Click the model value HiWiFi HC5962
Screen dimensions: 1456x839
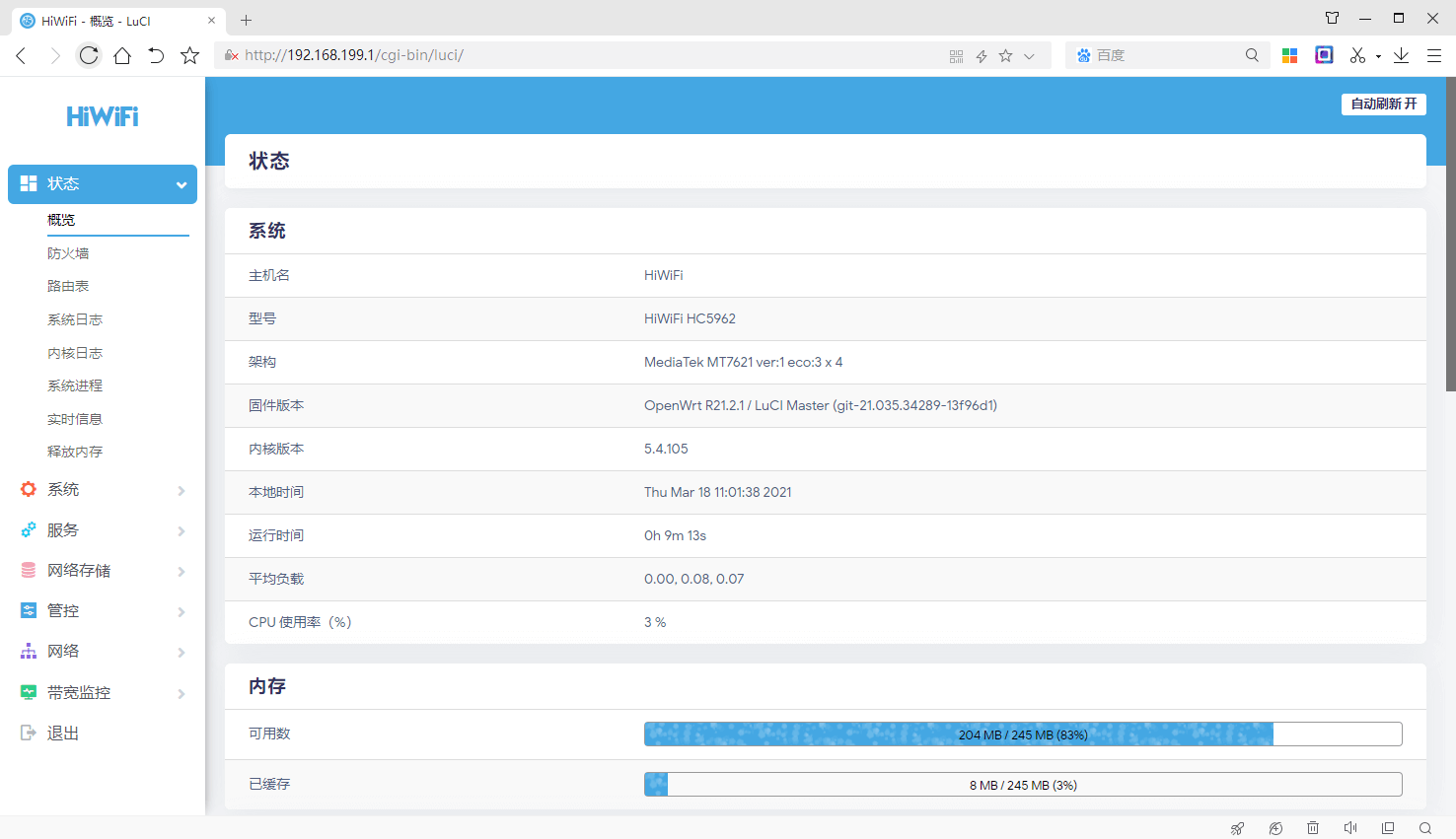tap(690, 318)
